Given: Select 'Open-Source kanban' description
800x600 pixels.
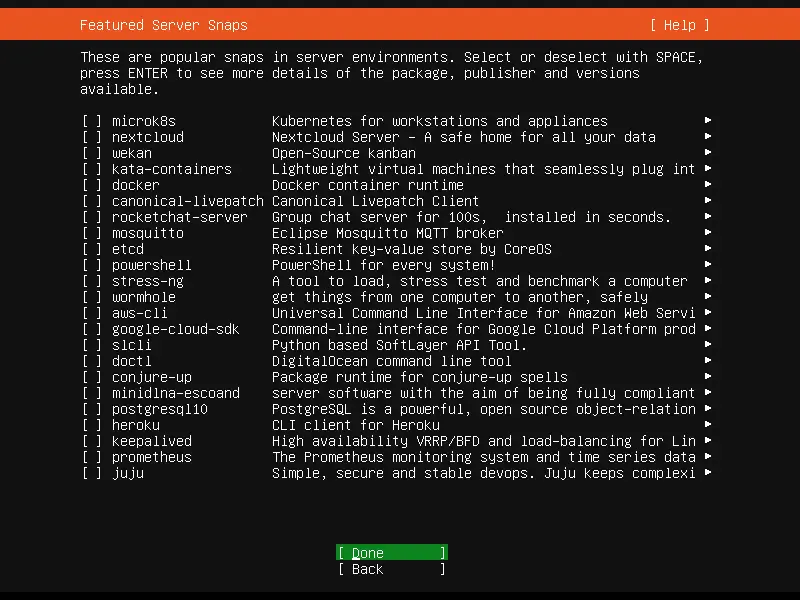Looking at the screenshot, I should point(344,153).
